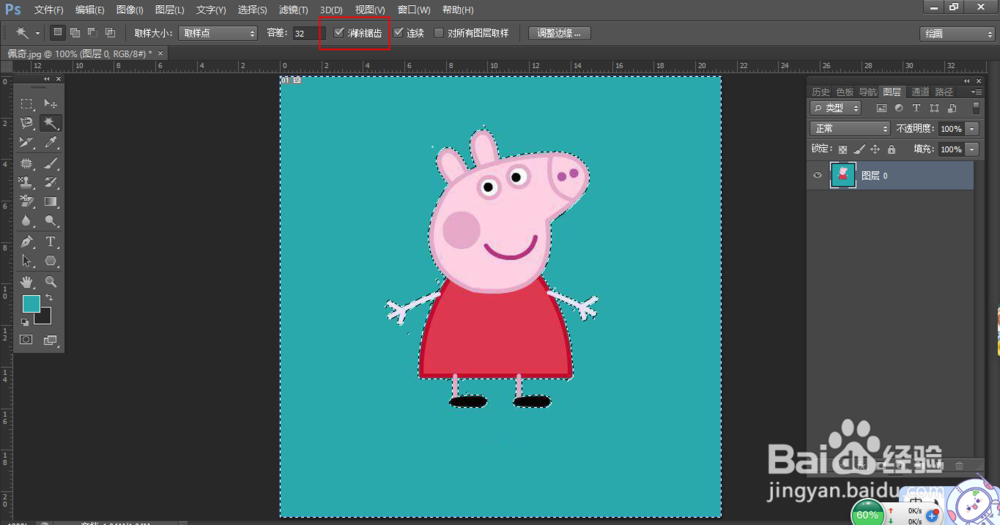Collapse the layers panel group to icons
Screen dimensions: 1000x525
967,81
